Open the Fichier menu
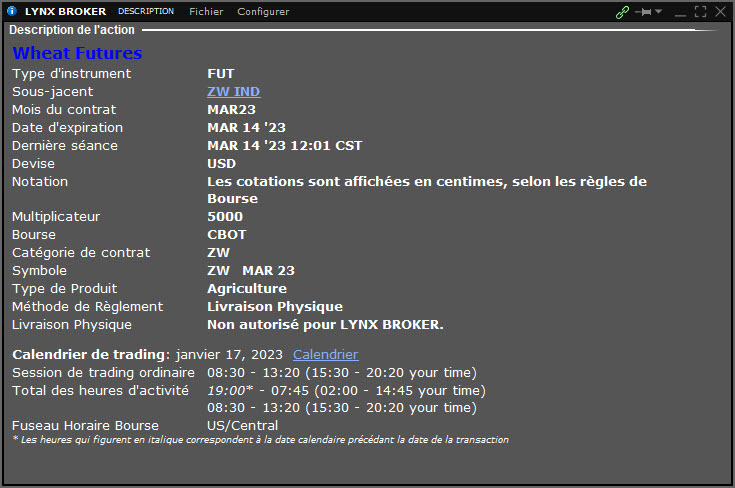 (x=206, y=12)
